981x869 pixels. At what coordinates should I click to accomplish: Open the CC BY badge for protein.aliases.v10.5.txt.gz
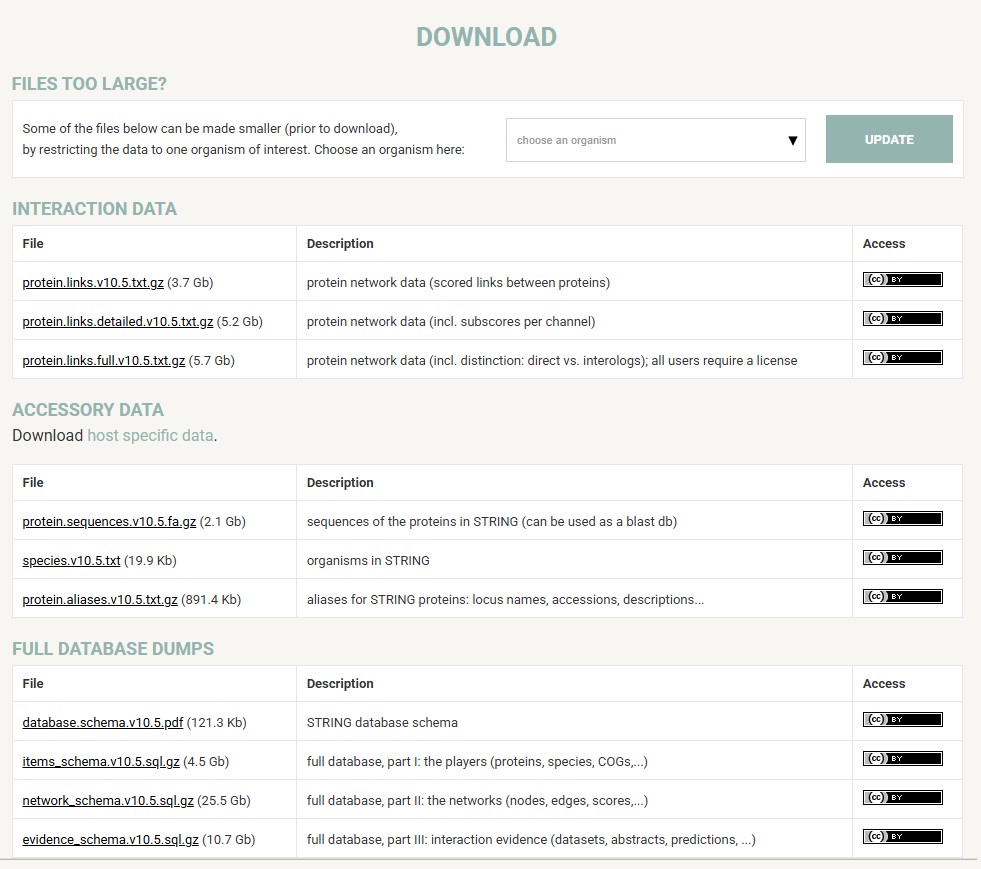click(x=902, y=596)
